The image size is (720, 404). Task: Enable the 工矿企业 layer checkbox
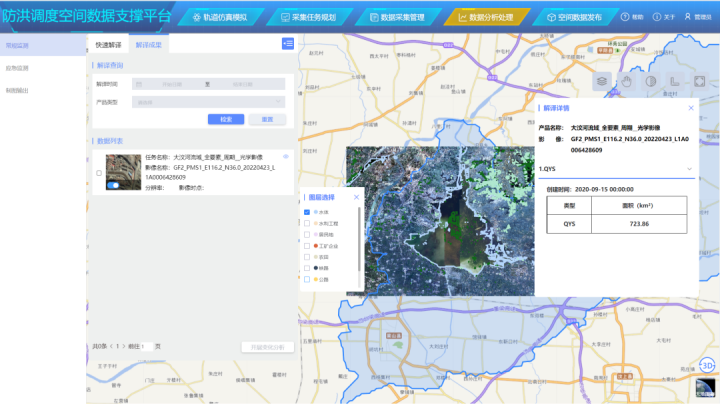coord(307,245)
